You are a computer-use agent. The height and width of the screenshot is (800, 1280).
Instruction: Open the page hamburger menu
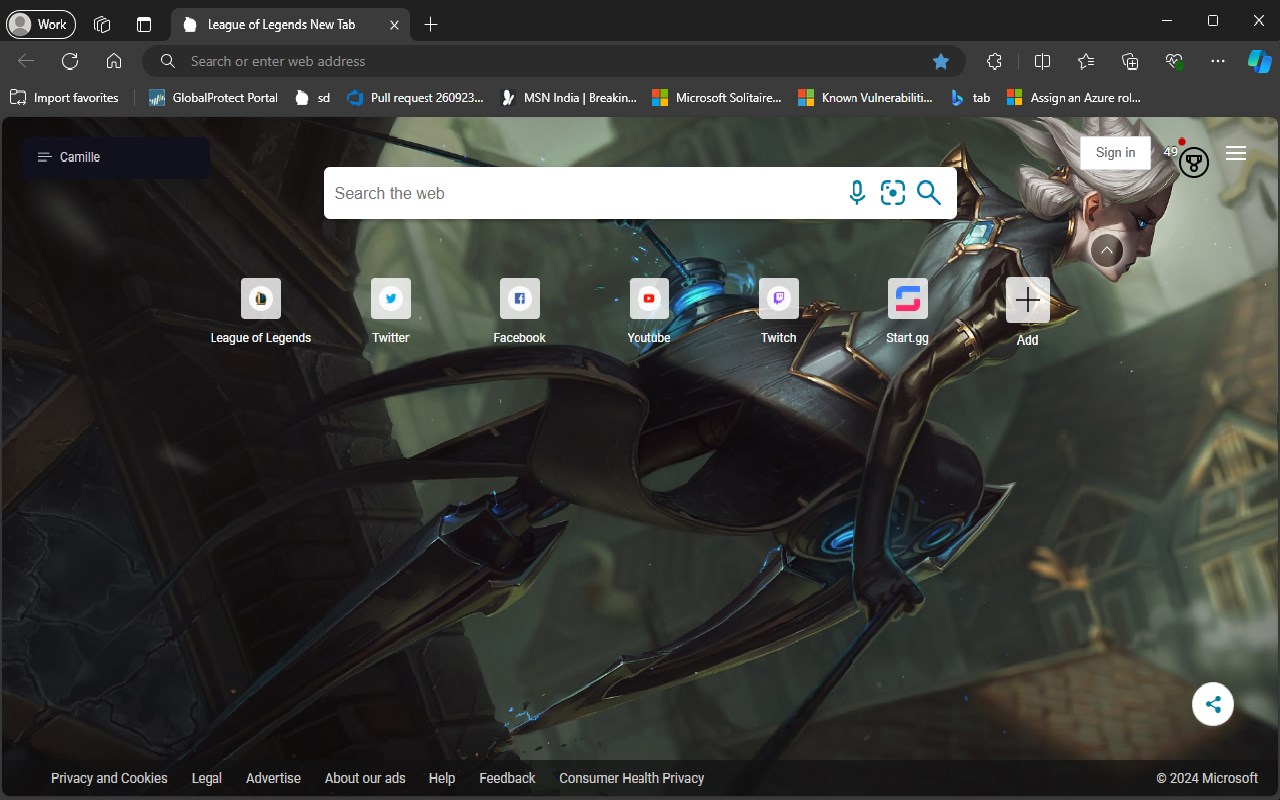tap(1236, 153)
